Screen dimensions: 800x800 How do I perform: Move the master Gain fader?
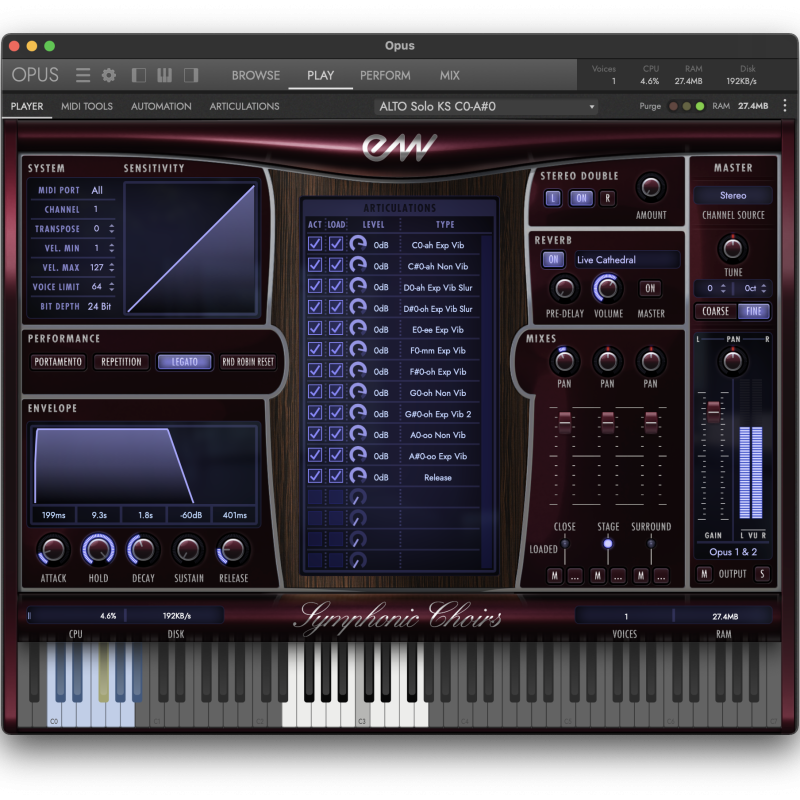coord(713,412)
